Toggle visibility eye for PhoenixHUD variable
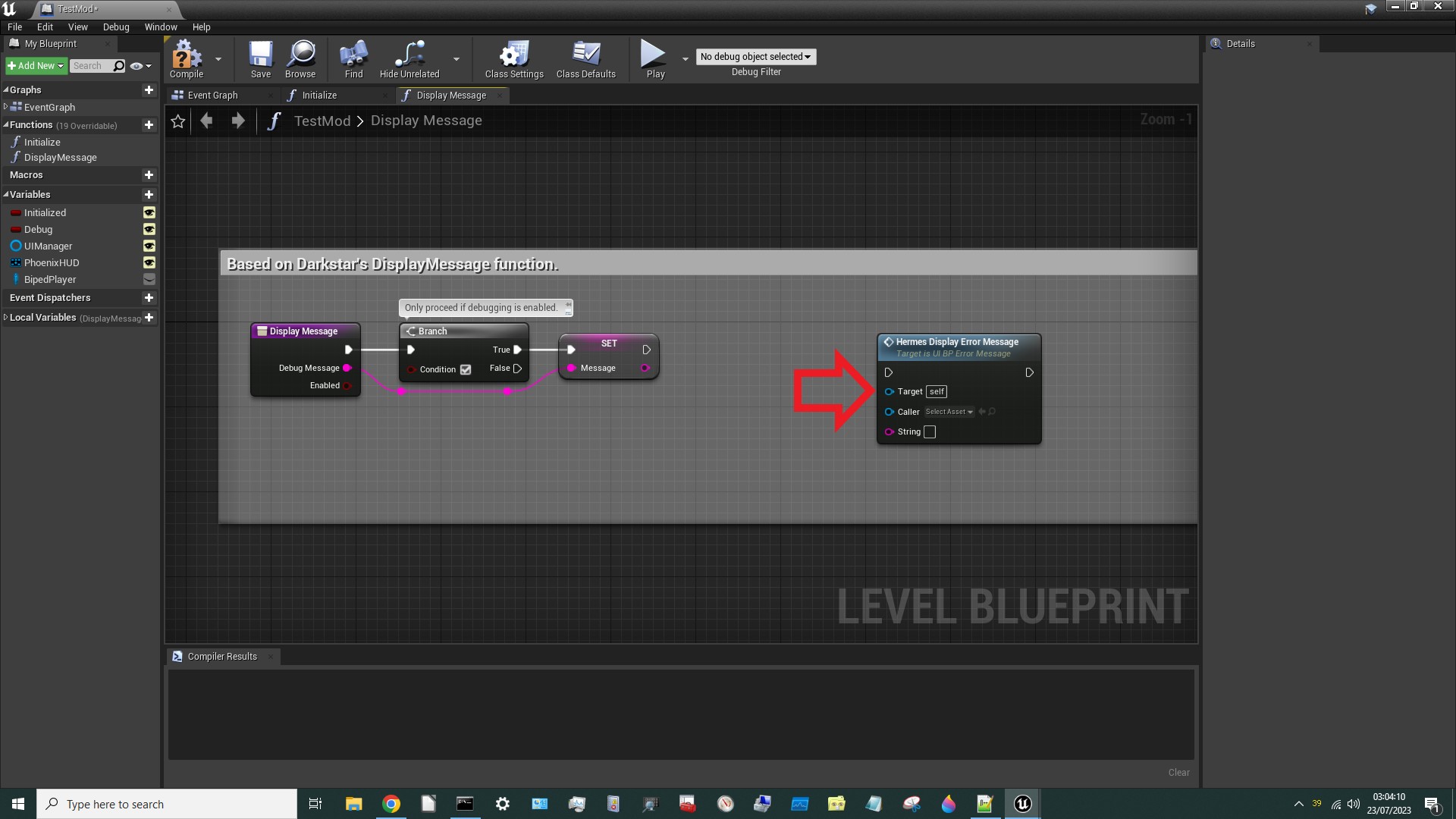Image resolution: width=1456 pixels, height=819 pixels. 149,263
